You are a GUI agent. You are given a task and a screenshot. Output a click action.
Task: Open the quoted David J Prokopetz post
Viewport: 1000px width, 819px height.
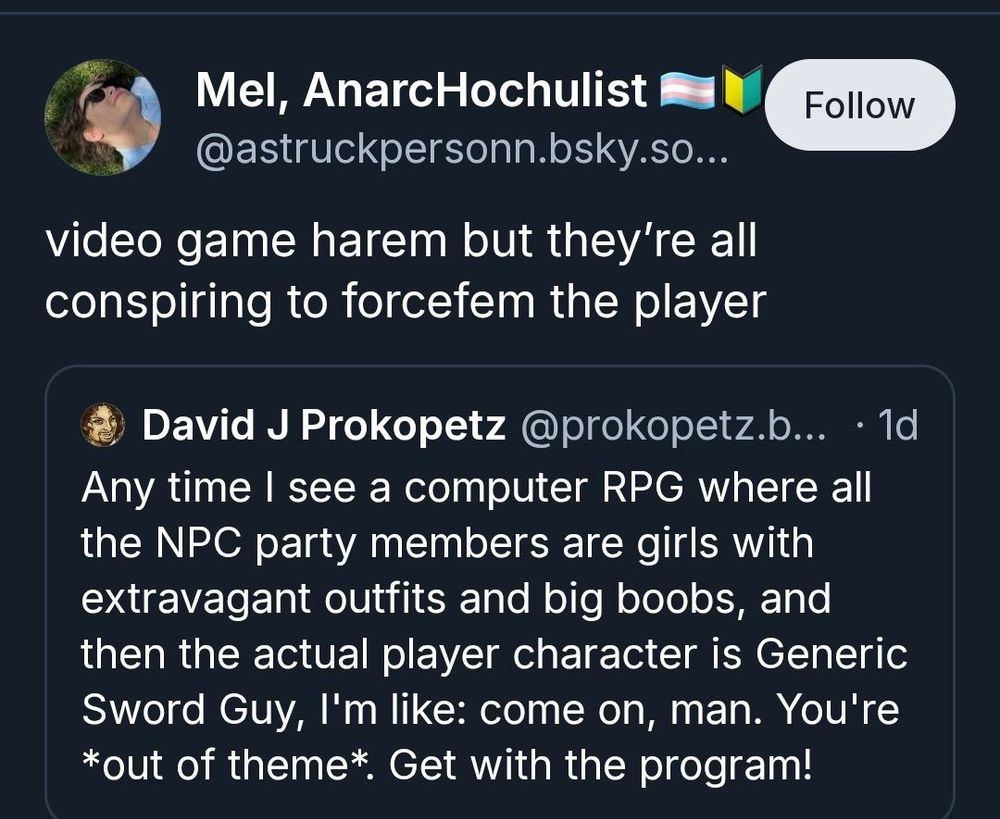pyautogui.click(x=500, y=598)
